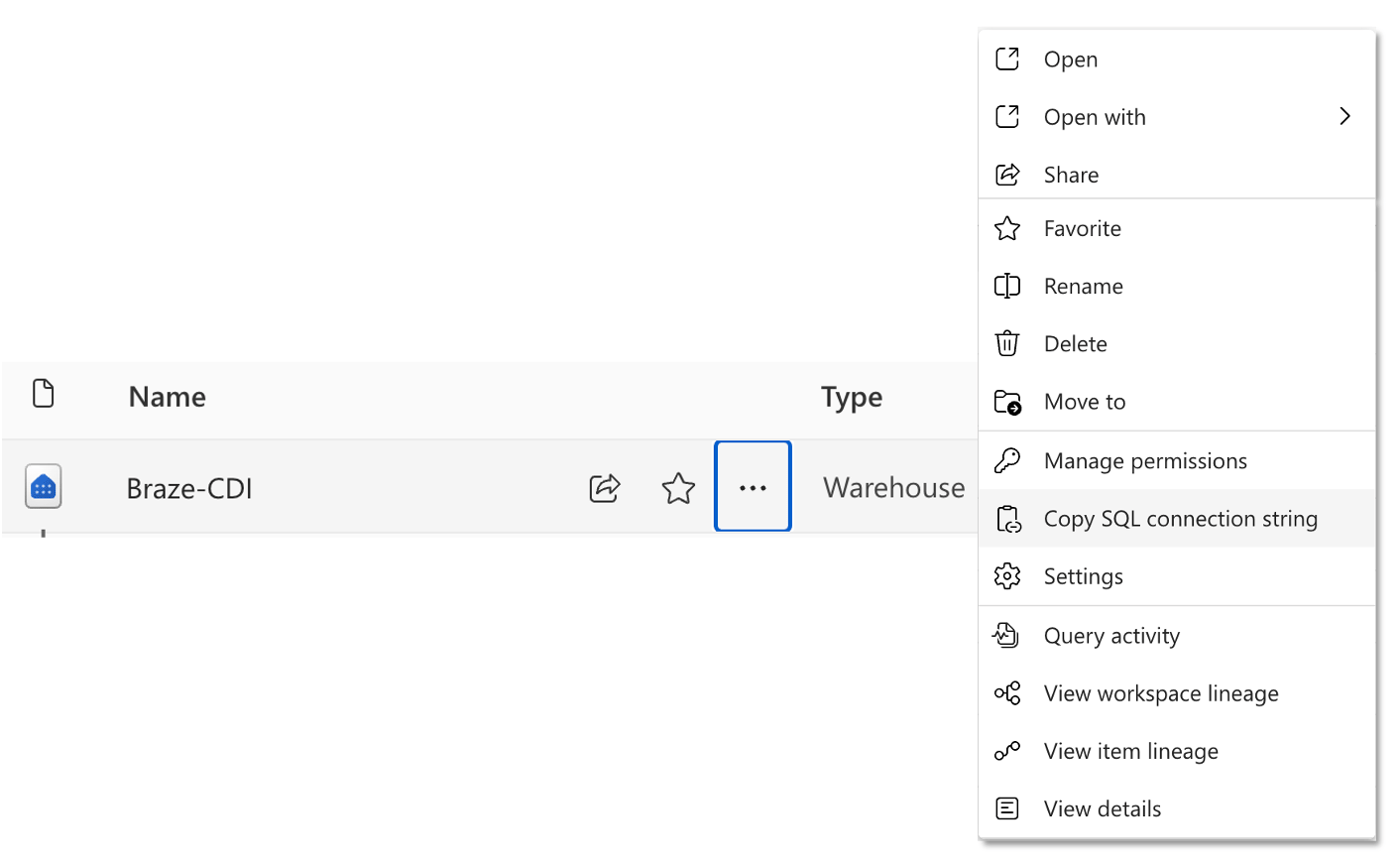The image size is (1400, 867).
Task: Select Rename from the context menu
Action: point(1083,286)
